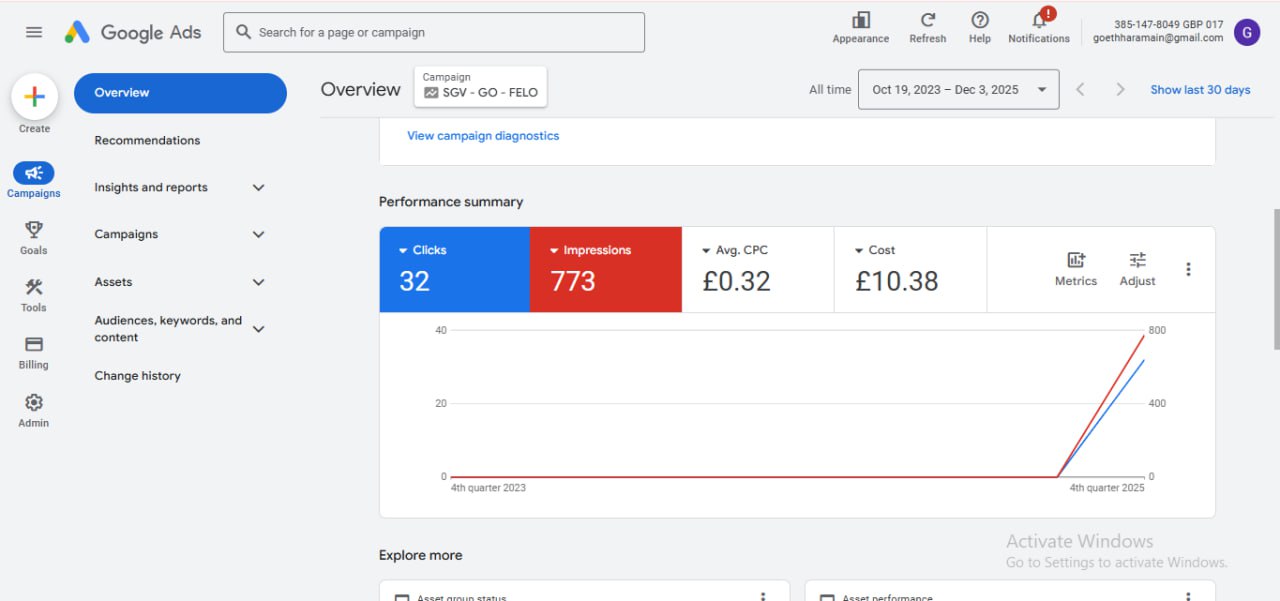Click the Google Ads logo
The height and width of the screenshot is (601, 1280).
[133, 32]
